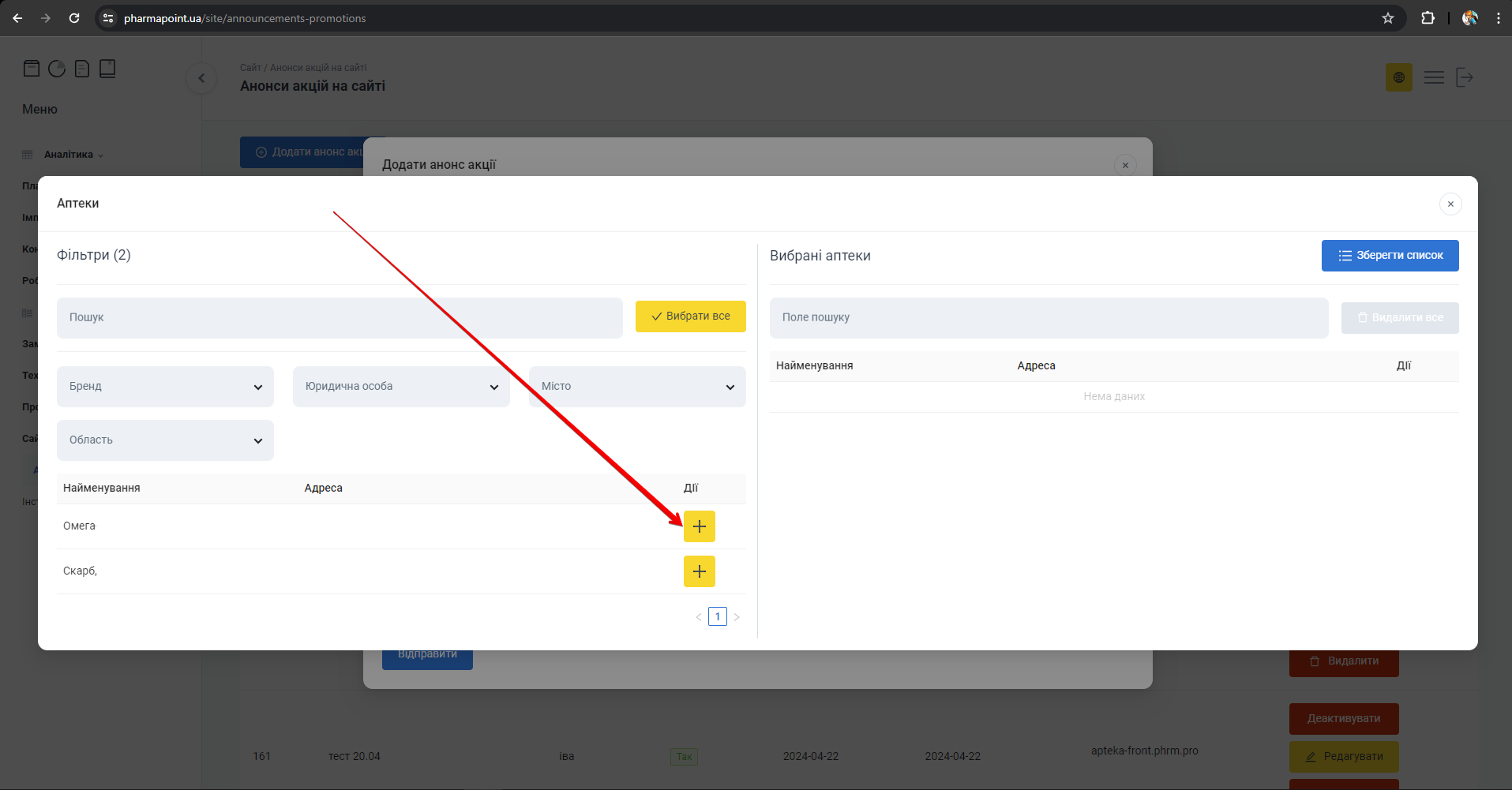Add Омега pharmacy with plus button
This screenshot has width=1512, height=790.
(699, 526)
